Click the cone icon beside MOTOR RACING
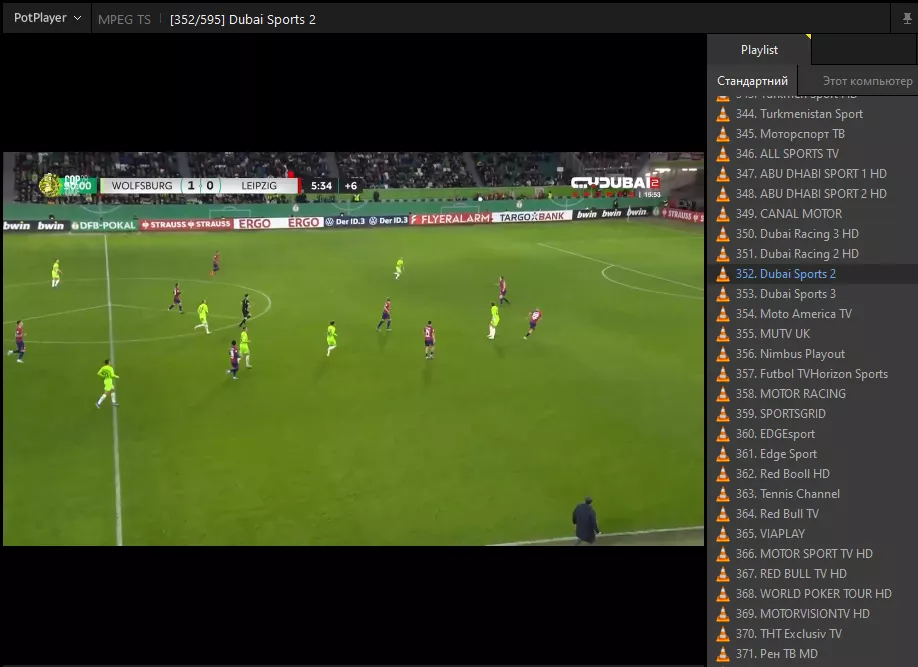This screenshot has height=667, width=918. 723,394
